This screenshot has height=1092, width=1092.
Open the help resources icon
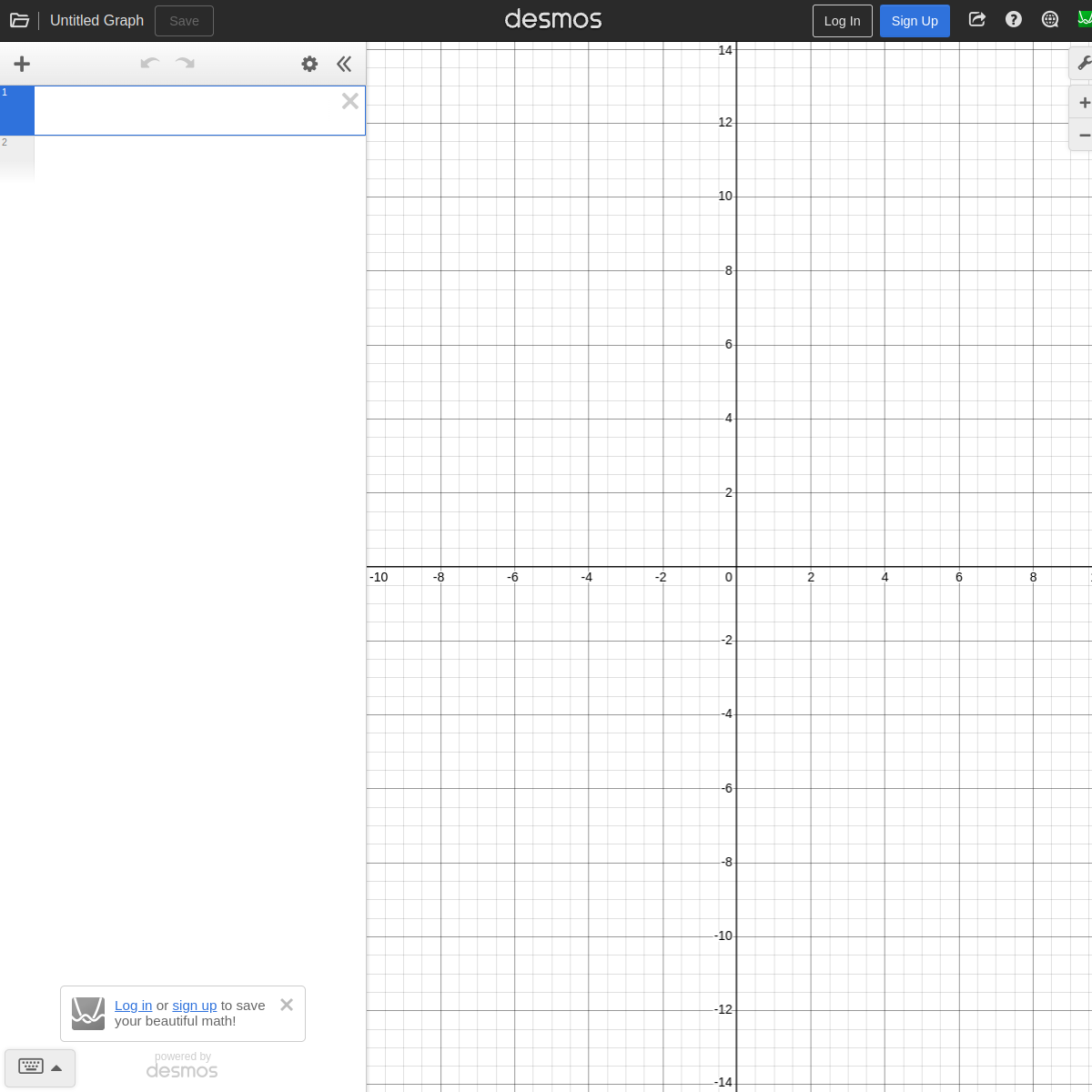1013,19
